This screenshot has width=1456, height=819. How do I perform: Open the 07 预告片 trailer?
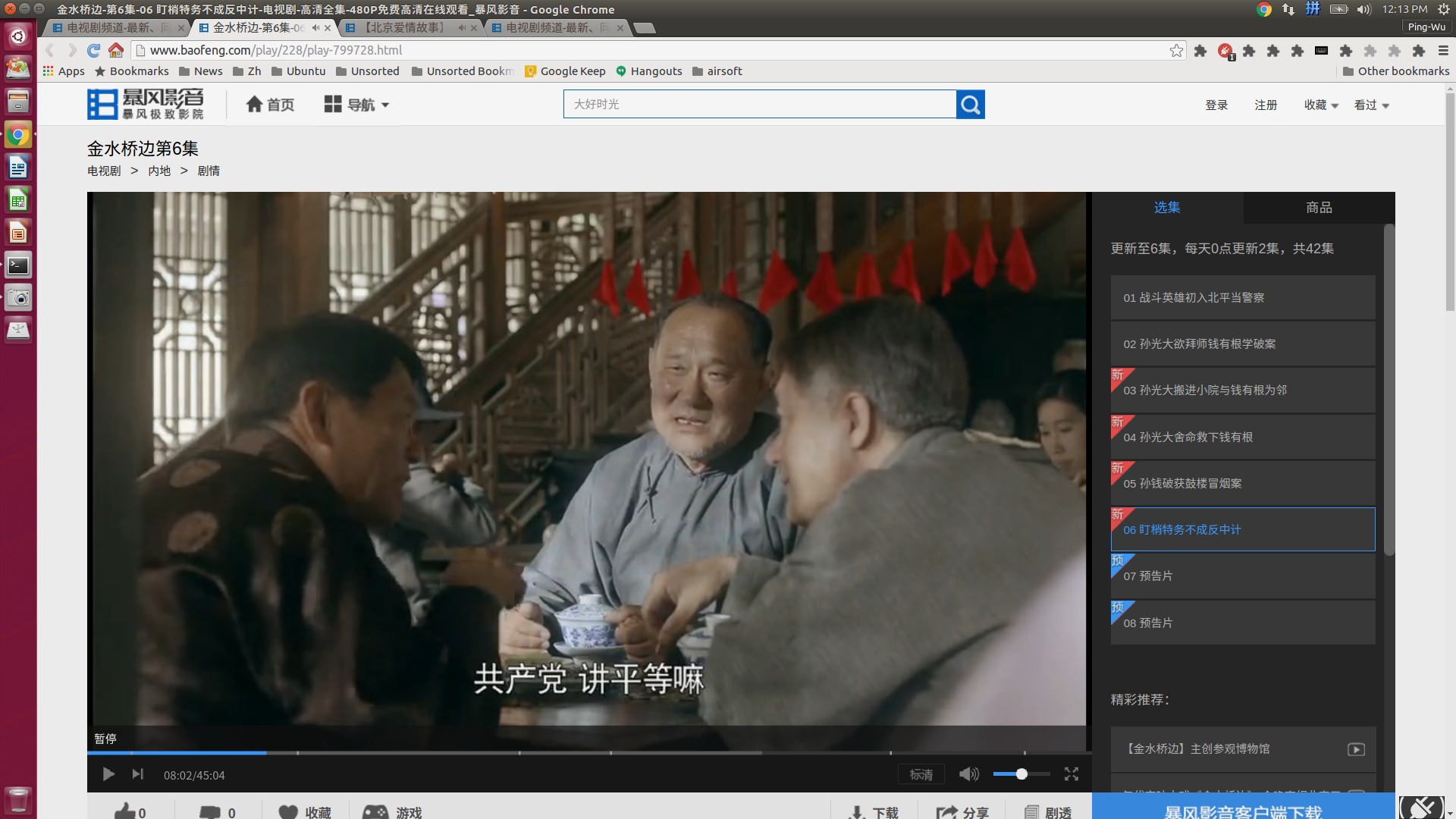coord(1243,576)
